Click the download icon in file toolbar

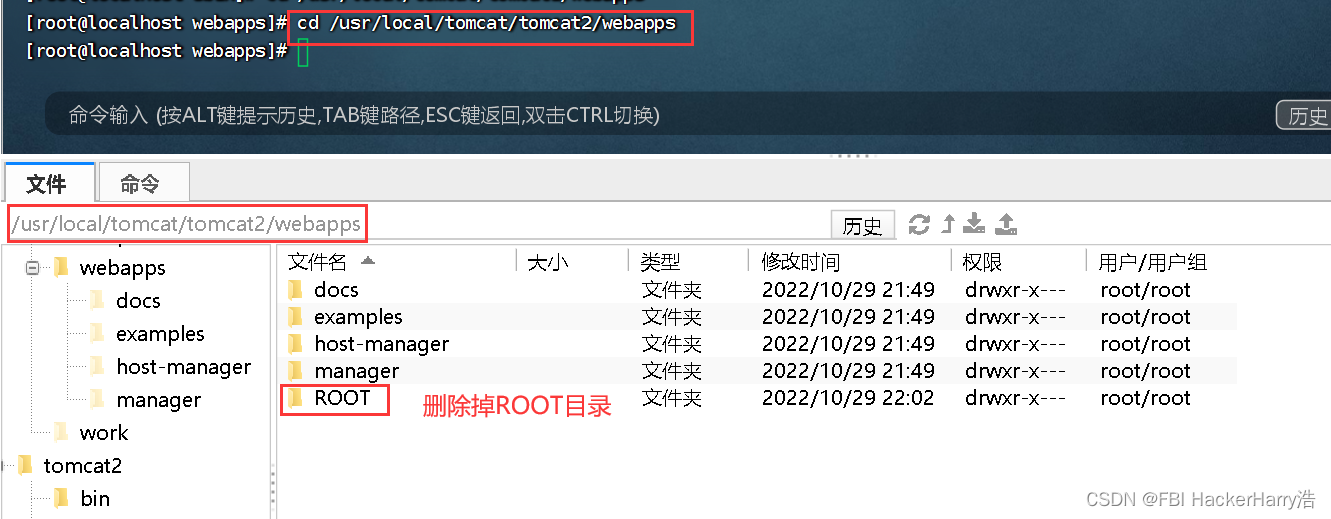click(975, 225)
